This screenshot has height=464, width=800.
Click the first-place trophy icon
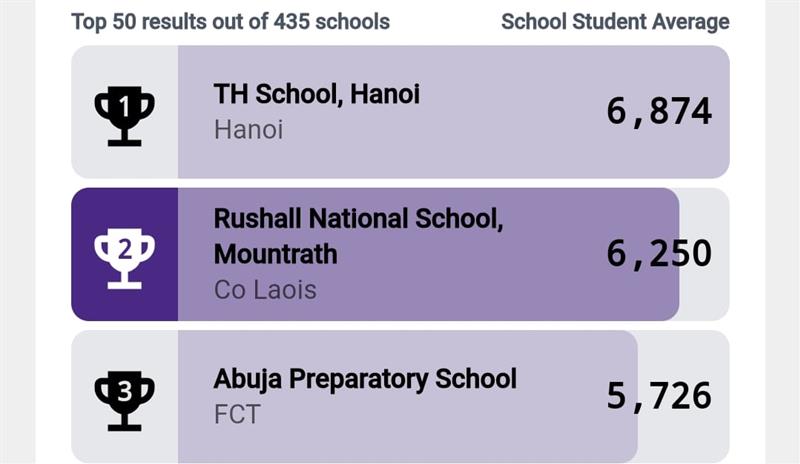click(124, 115)
